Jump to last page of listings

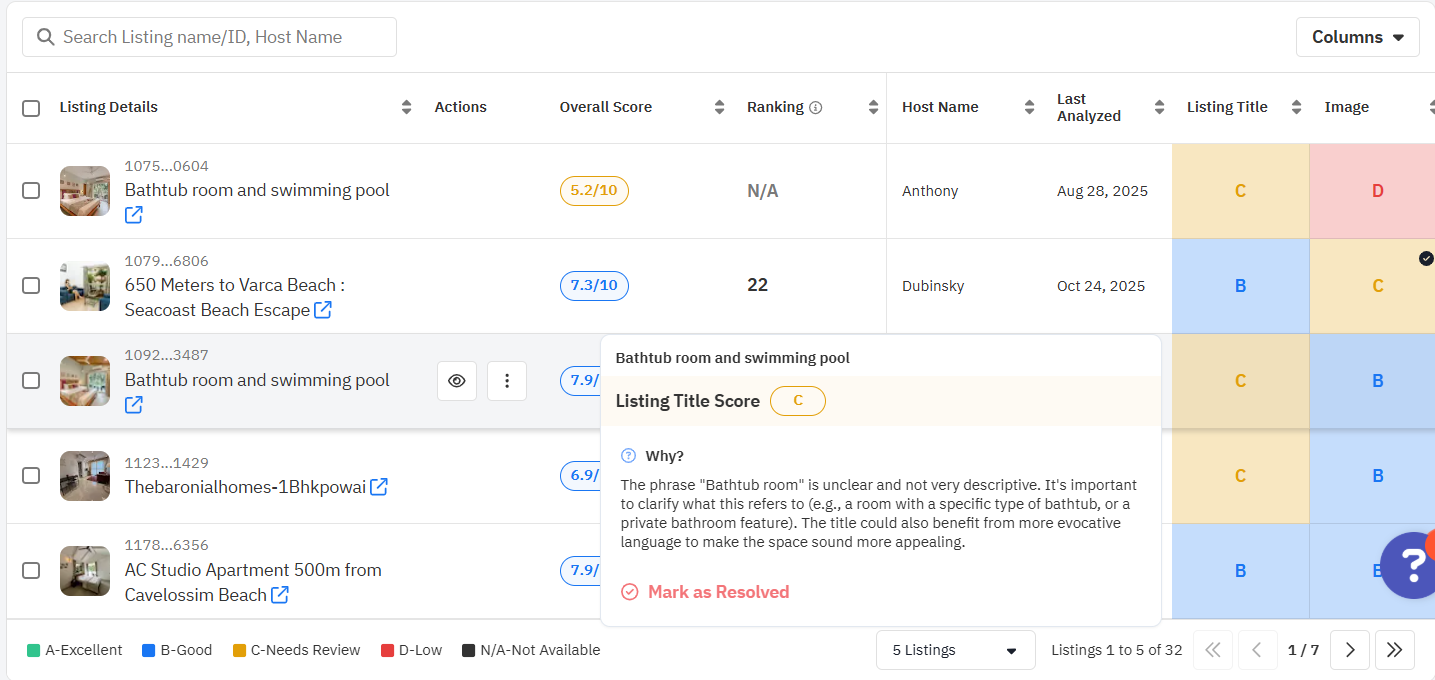[x=1395, y=650]
